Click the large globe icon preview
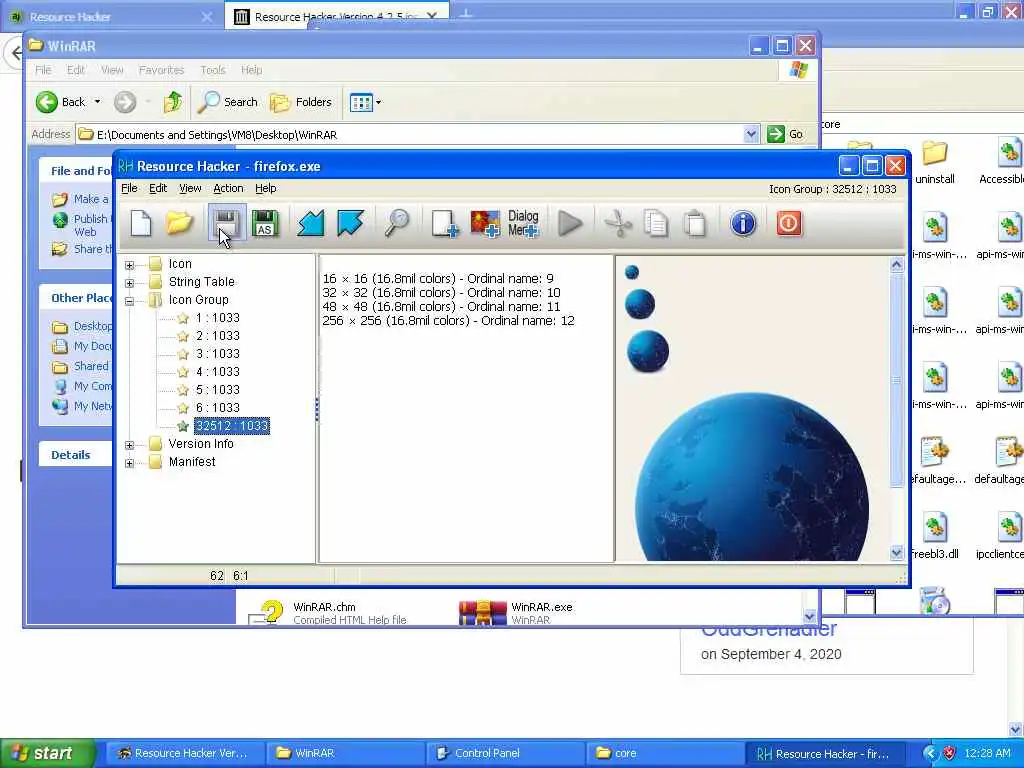Image resolution: width=1024 pixels, height=768 pixels. click(x=752, y=477)
